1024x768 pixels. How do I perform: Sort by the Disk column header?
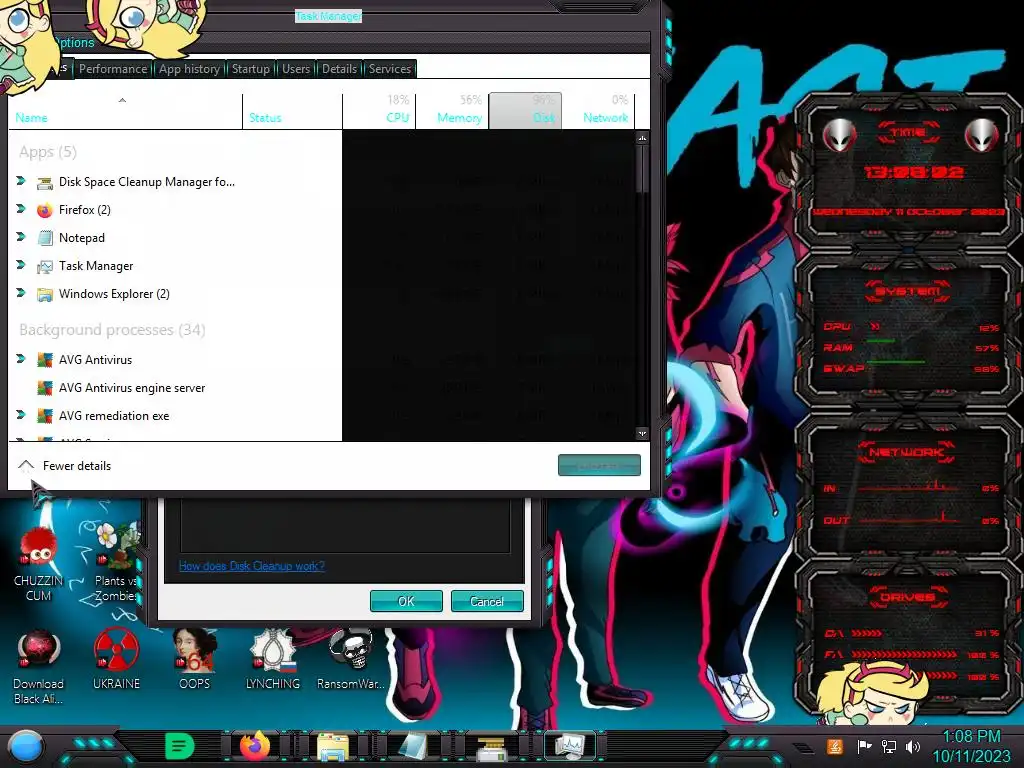(x=525, y=110)
